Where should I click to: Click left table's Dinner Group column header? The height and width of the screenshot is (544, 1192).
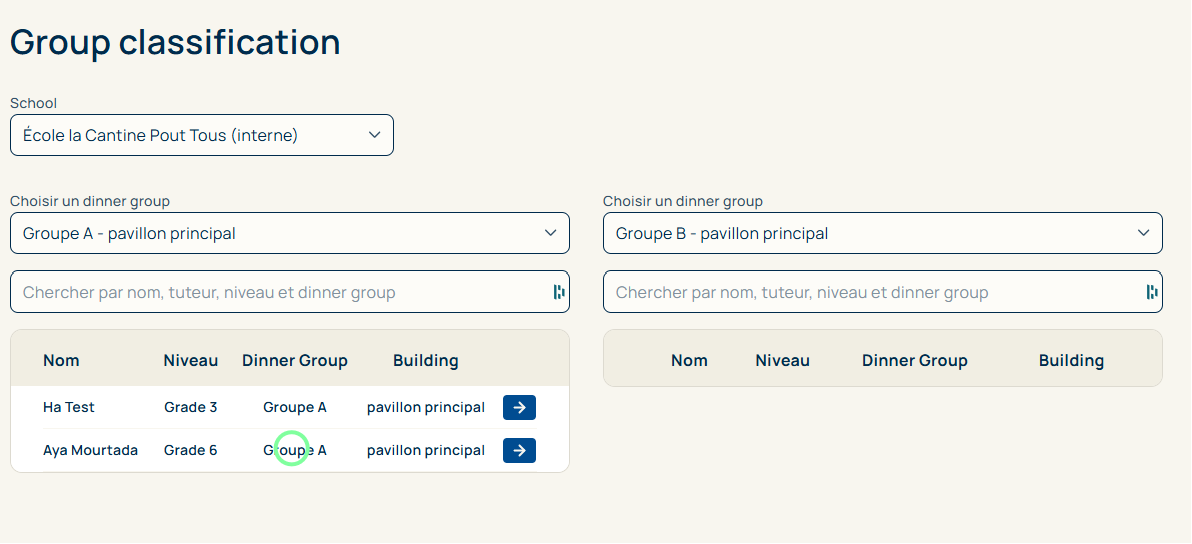coord(294,360)
